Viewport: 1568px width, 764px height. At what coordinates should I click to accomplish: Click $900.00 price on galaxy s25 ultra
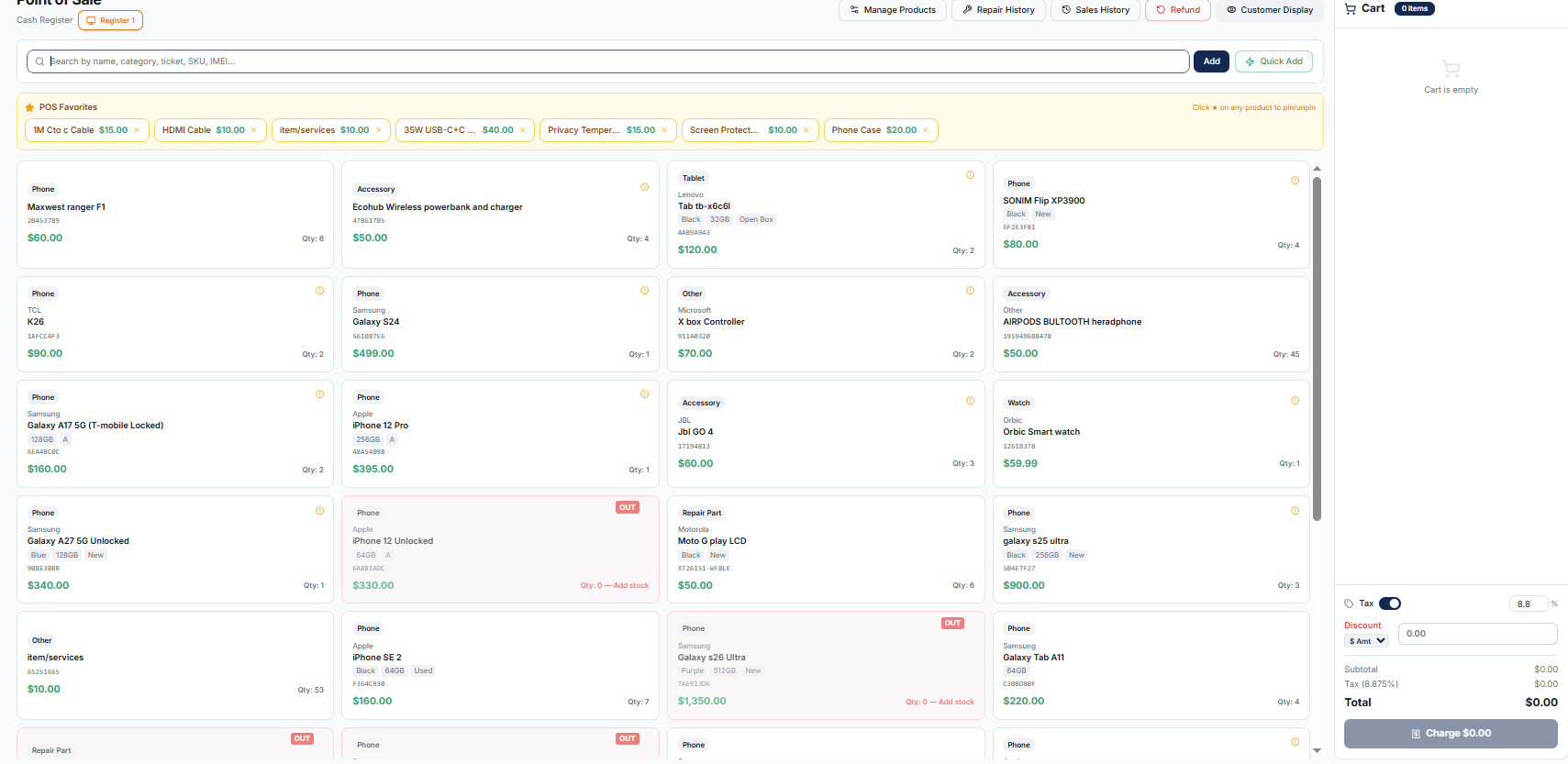(1024, 585)
